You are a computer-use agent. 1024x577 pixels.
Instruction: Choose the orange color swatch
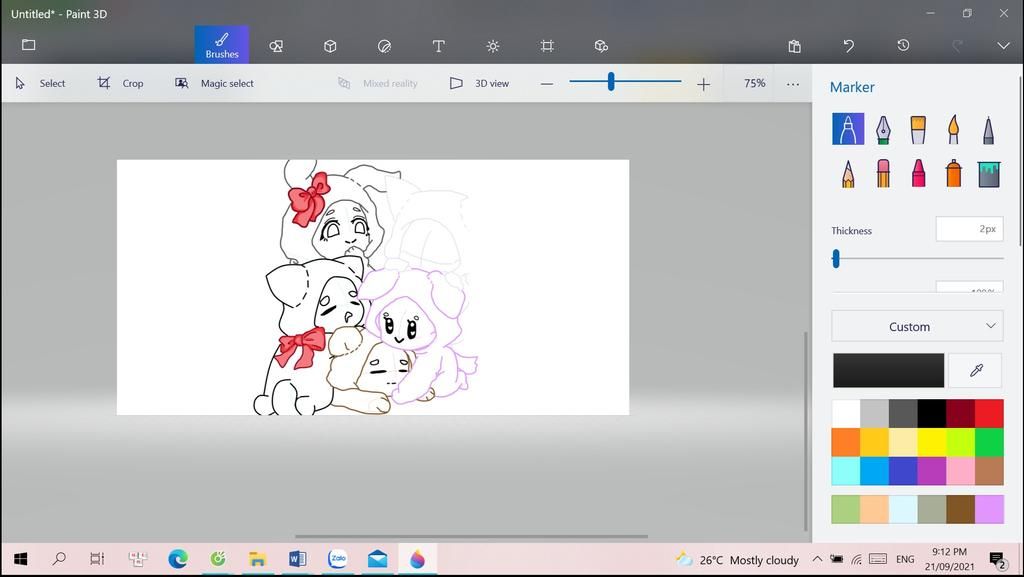pyautogui.click(x=846, y=443)
